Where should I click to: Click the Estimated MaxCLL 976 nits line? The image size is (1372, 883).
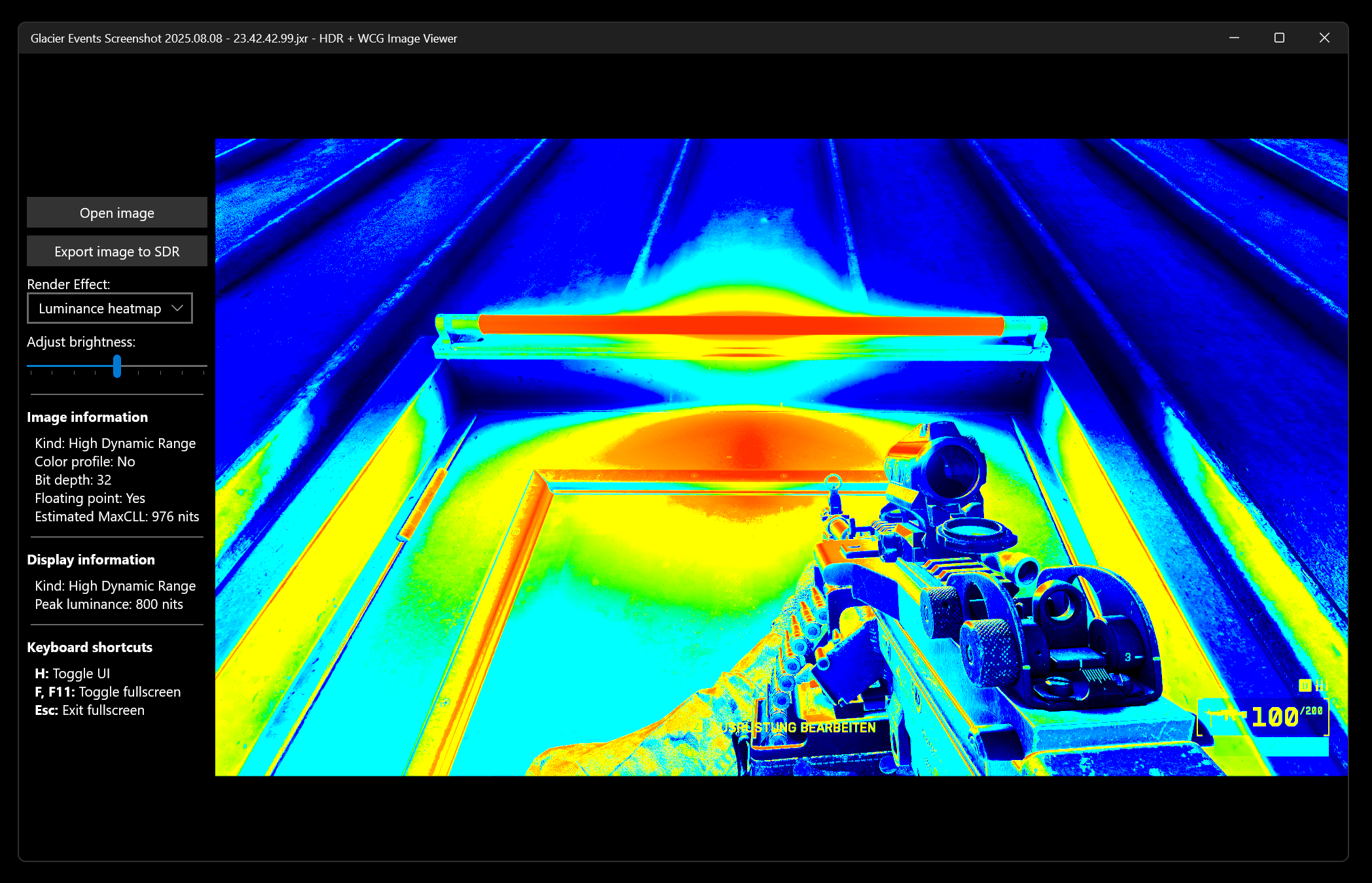pos(116,516)
